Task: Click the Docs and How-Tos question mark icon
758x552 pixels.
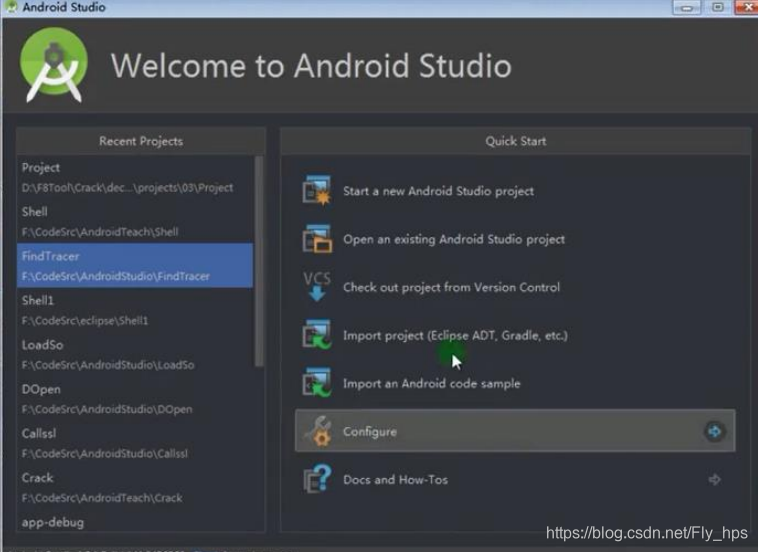Action: 318,479
